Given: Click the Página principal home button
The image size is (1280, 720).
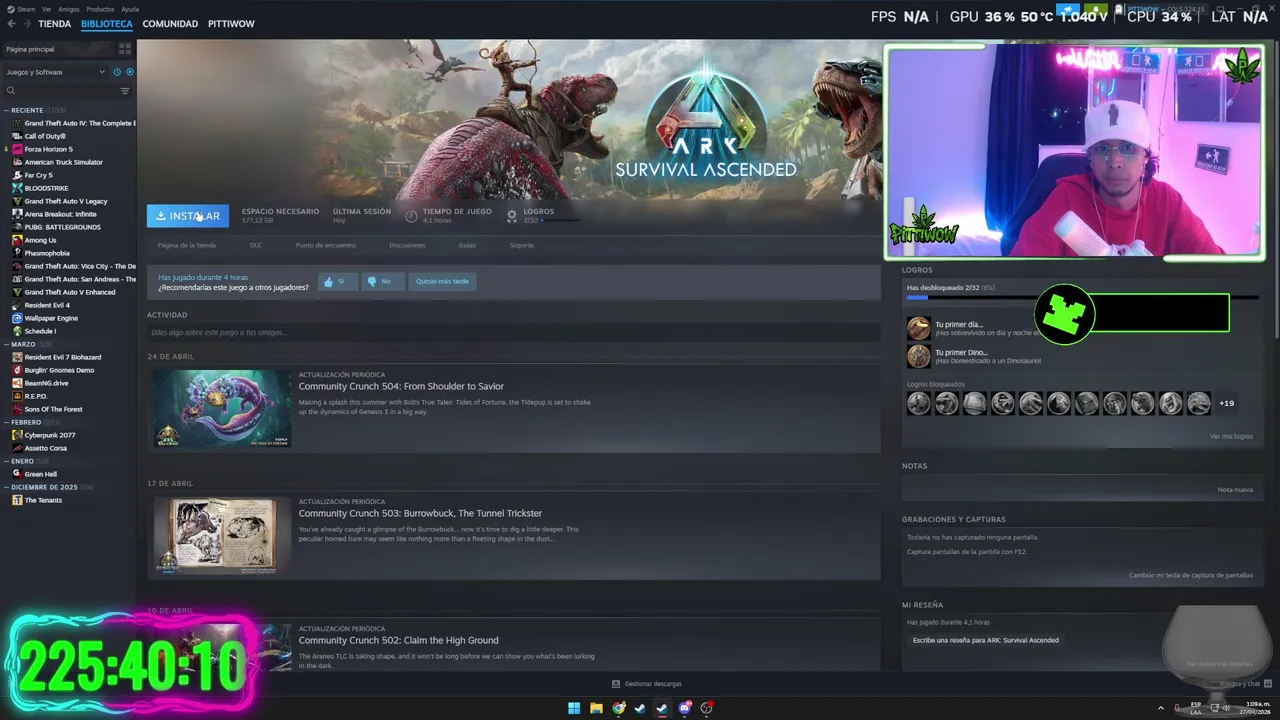Looking at the screenshot, I should pyautogui.click(x=58, y=49).
